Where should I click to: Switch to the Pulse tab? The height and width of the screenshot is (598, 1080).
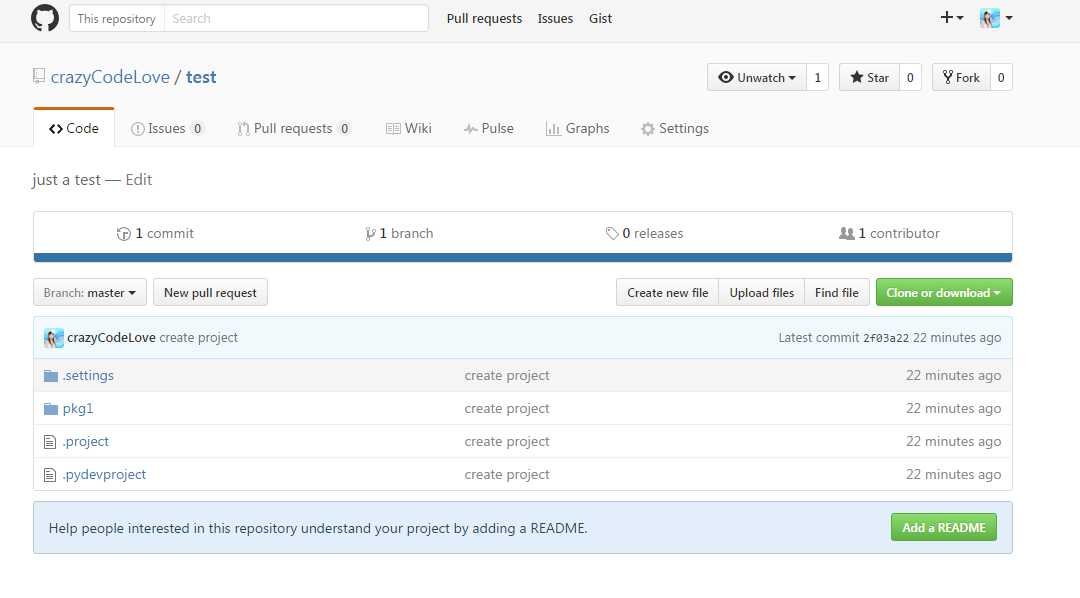(488, 128)
